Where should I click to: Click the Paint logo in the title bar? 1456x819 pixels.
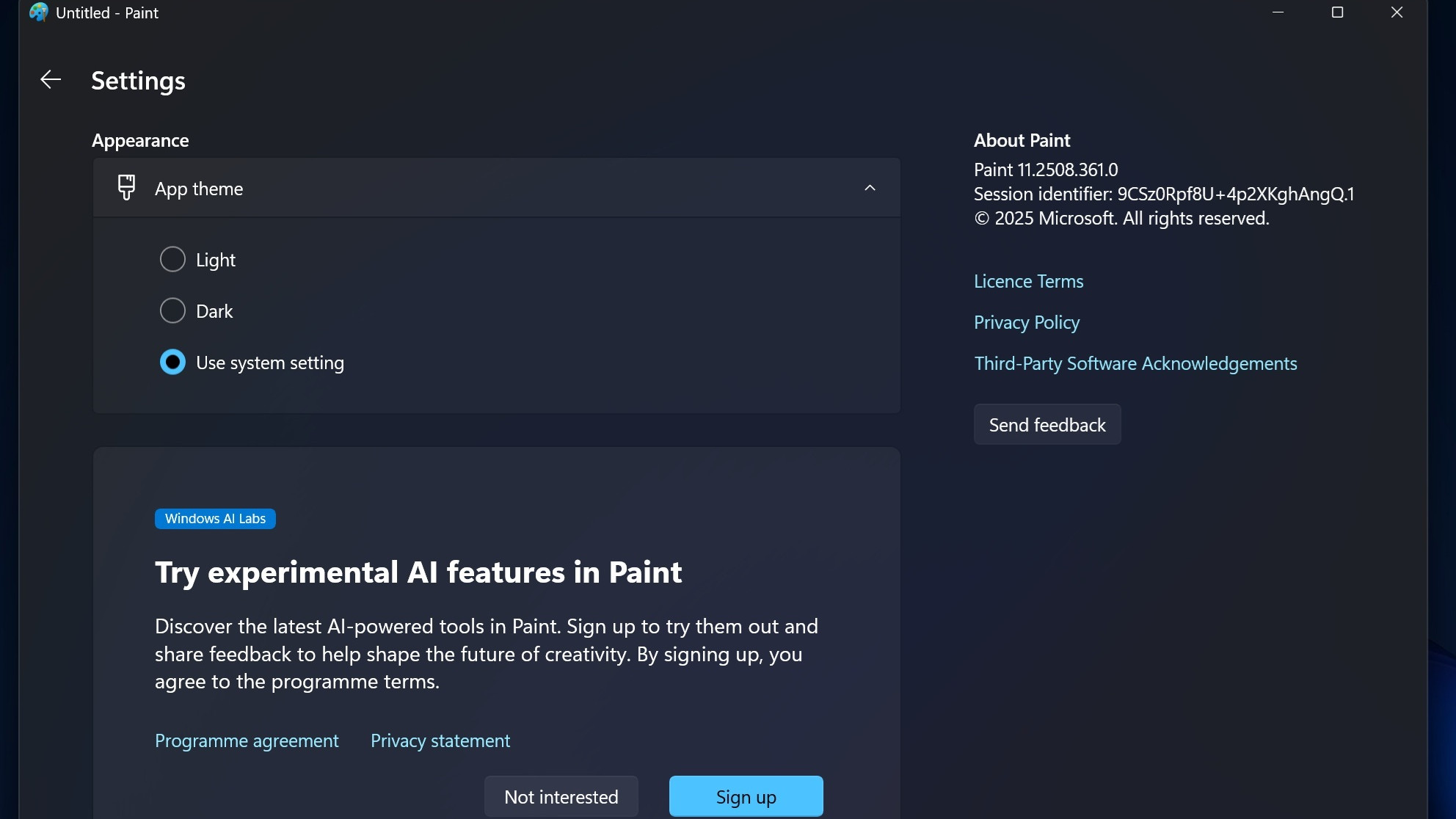[37, 12]
